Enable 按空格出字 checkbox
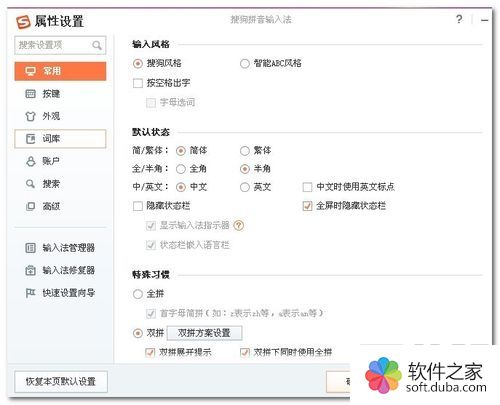The image size is (500, 405). click(x=138, y=83)
